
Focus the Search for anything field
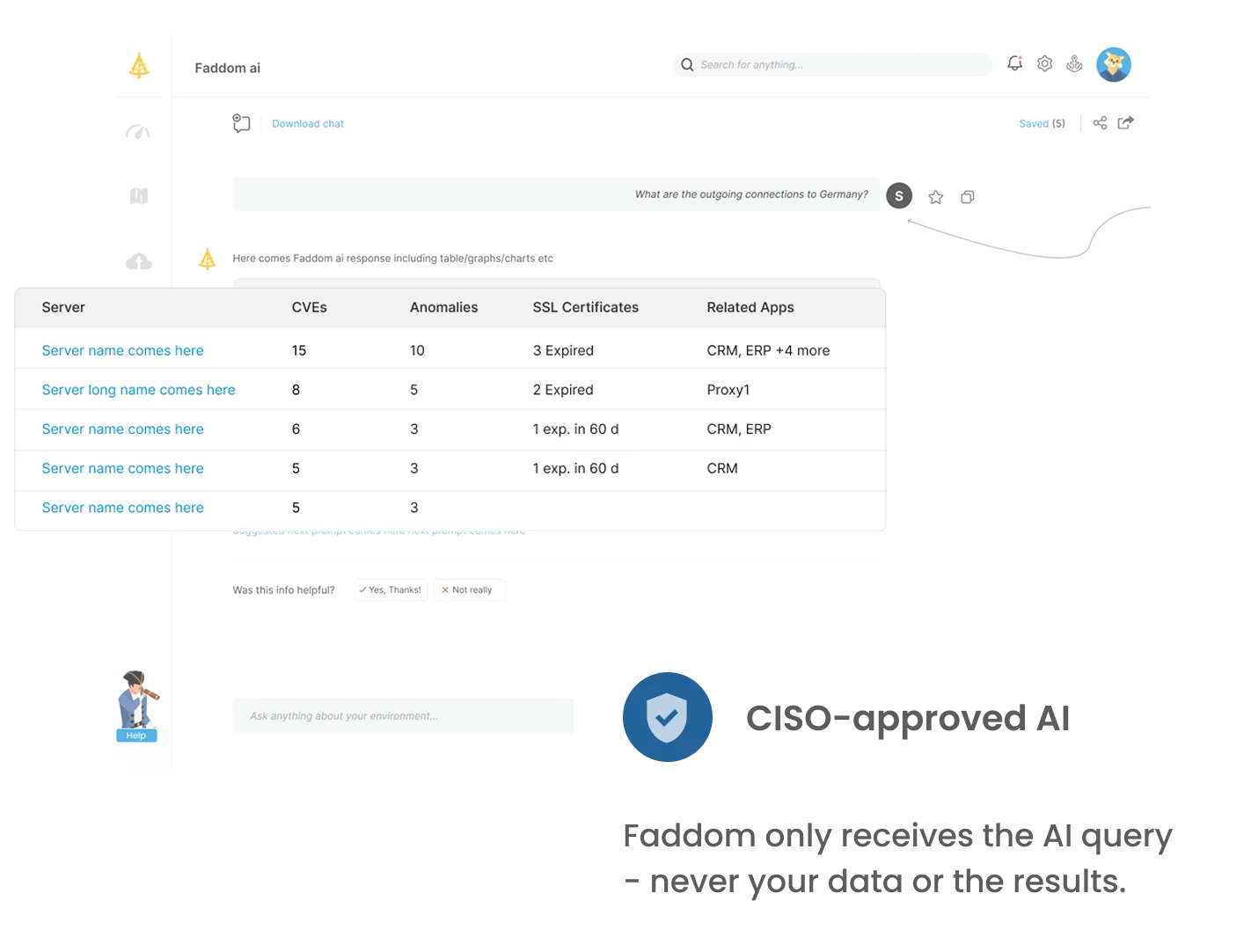(832, 64)
